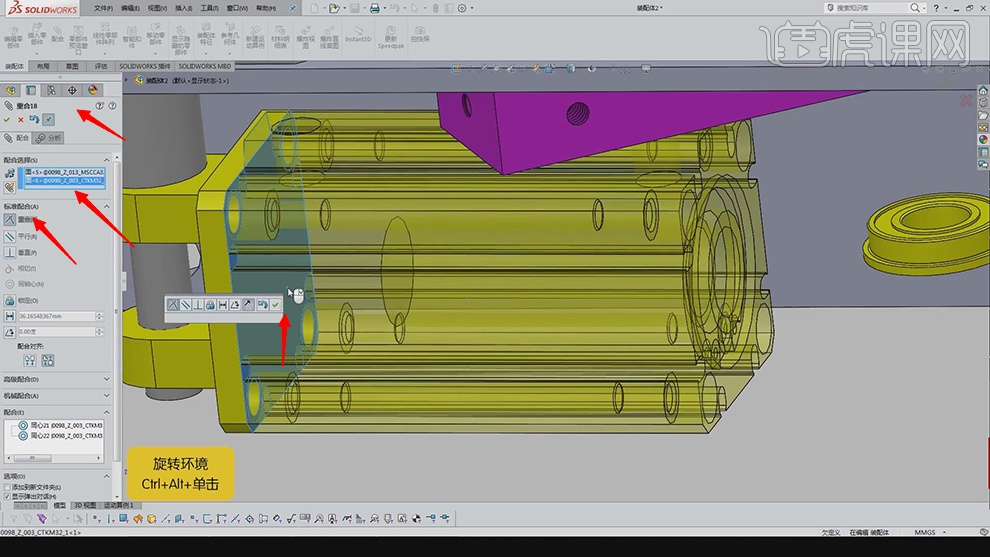The image size is (990, 557).
Task: Enable 添加到新文件夹 checkbox
Action: click(x=7, y=486)
